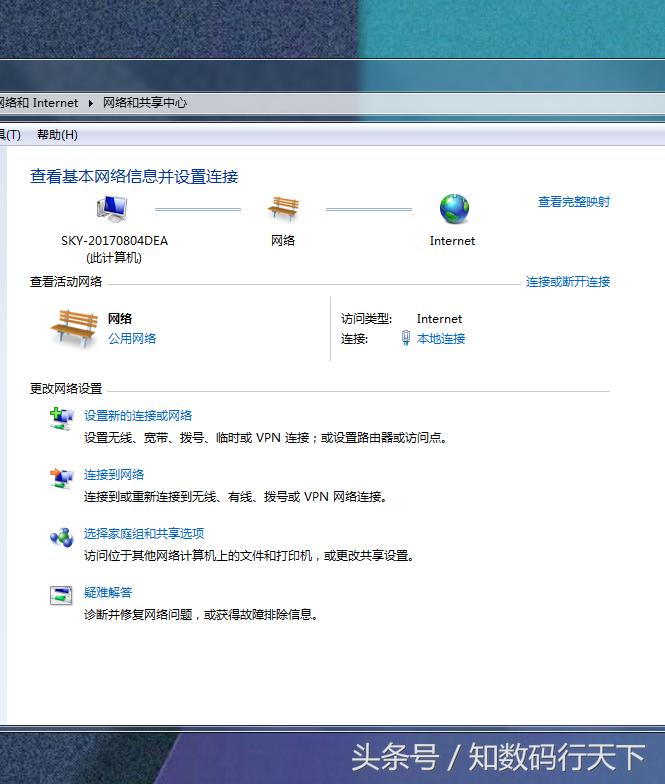Click the bench icon in the network map
Viewport: 665px width, 784px height.
(283, 209)
